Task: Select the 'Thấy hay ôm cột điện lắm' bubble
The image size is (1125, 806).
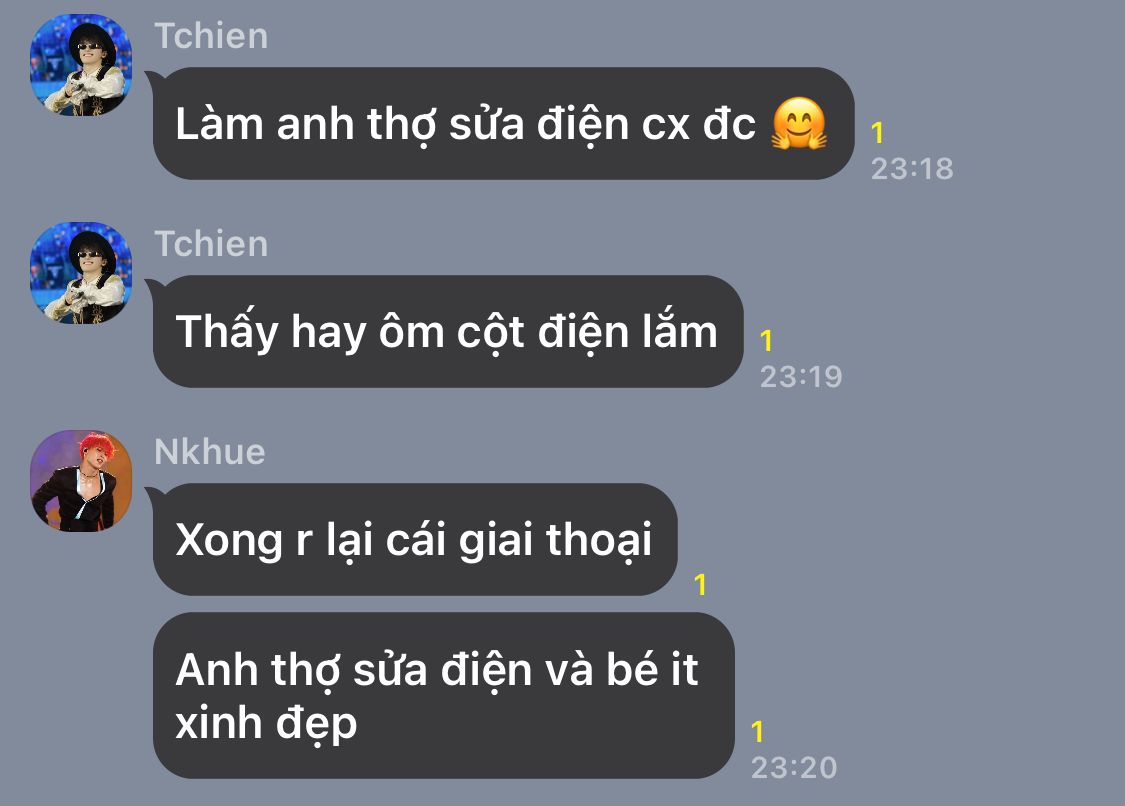Action: tap(448, 332)
